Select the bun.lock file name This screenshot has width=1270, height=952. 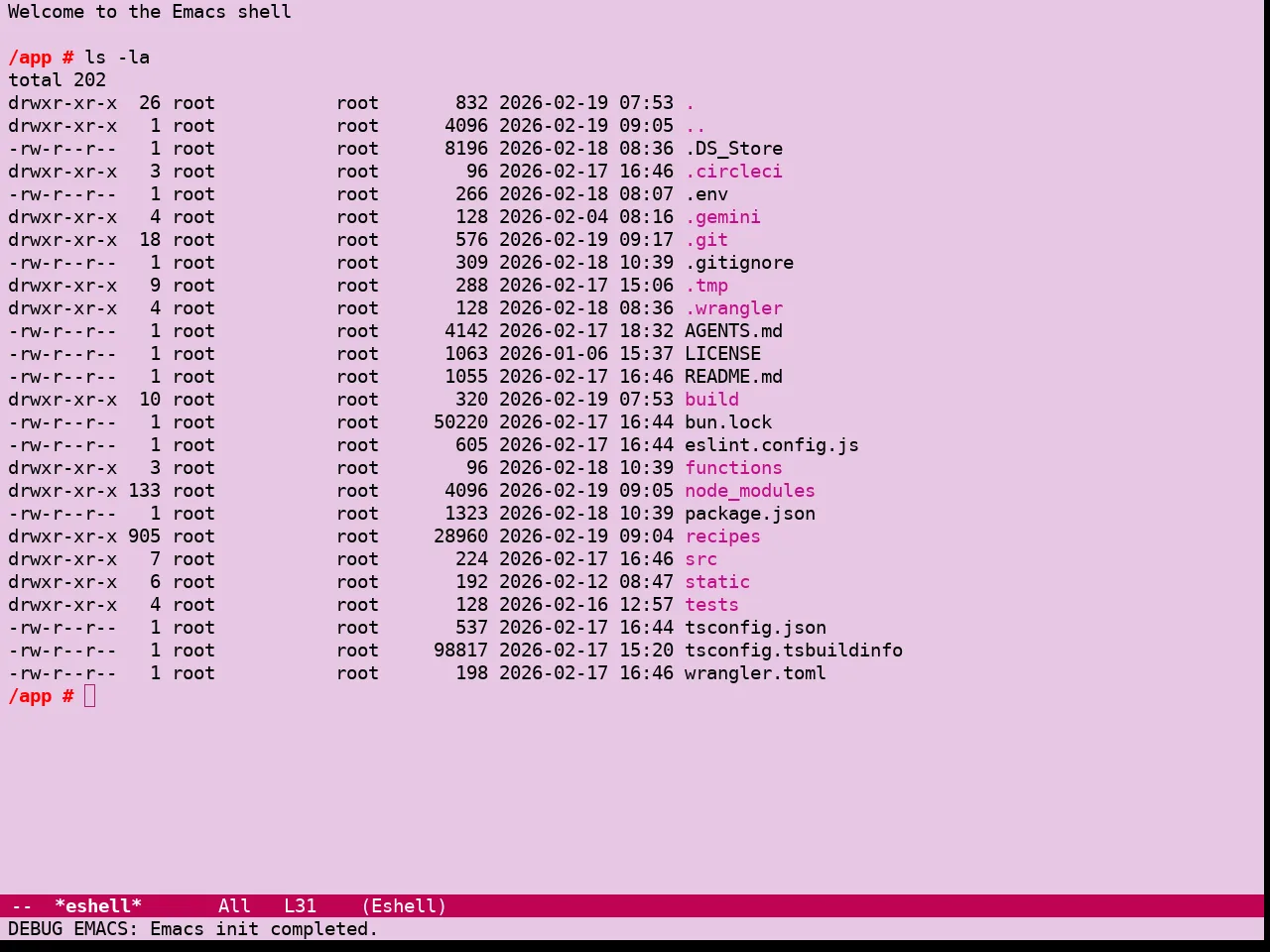pyautogui.click(x=728, y=422)
